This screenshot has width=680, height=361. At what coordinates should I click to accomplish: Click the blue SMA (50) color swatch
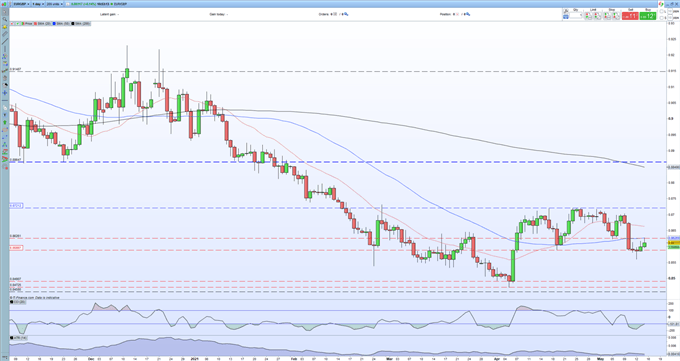coord(54,23)
